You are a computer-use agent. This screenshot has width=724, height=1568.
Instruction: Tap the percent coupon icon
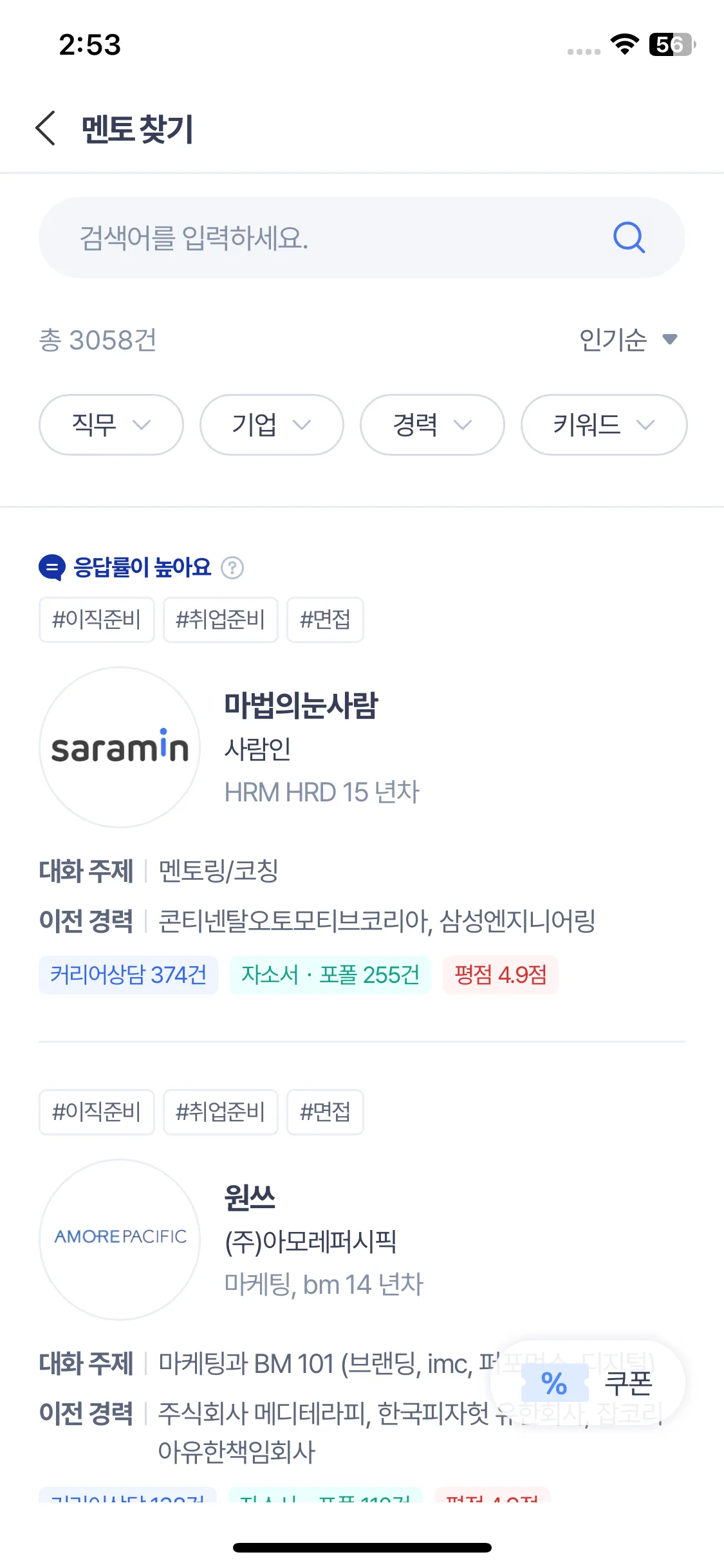pos(554,1383)
